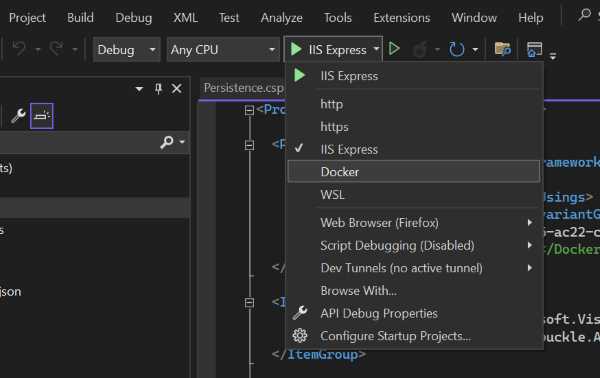Viewport: 600px width, 378px height.
Task: Open the Window menu
Action: pyautogui.click(x=474, y=18)
